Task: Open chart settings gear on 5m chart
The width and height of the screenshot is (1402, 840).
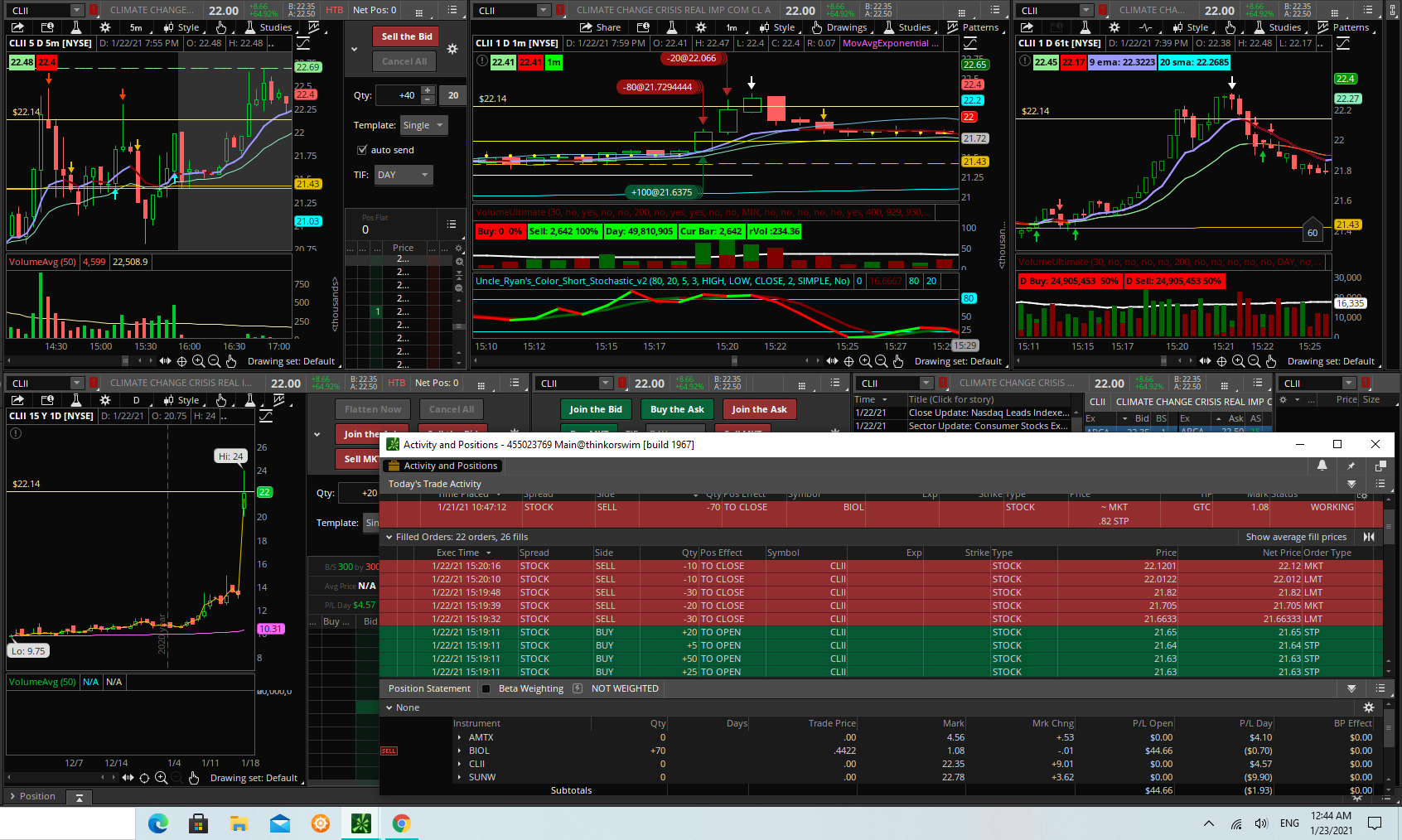Action: click(105, 27)
